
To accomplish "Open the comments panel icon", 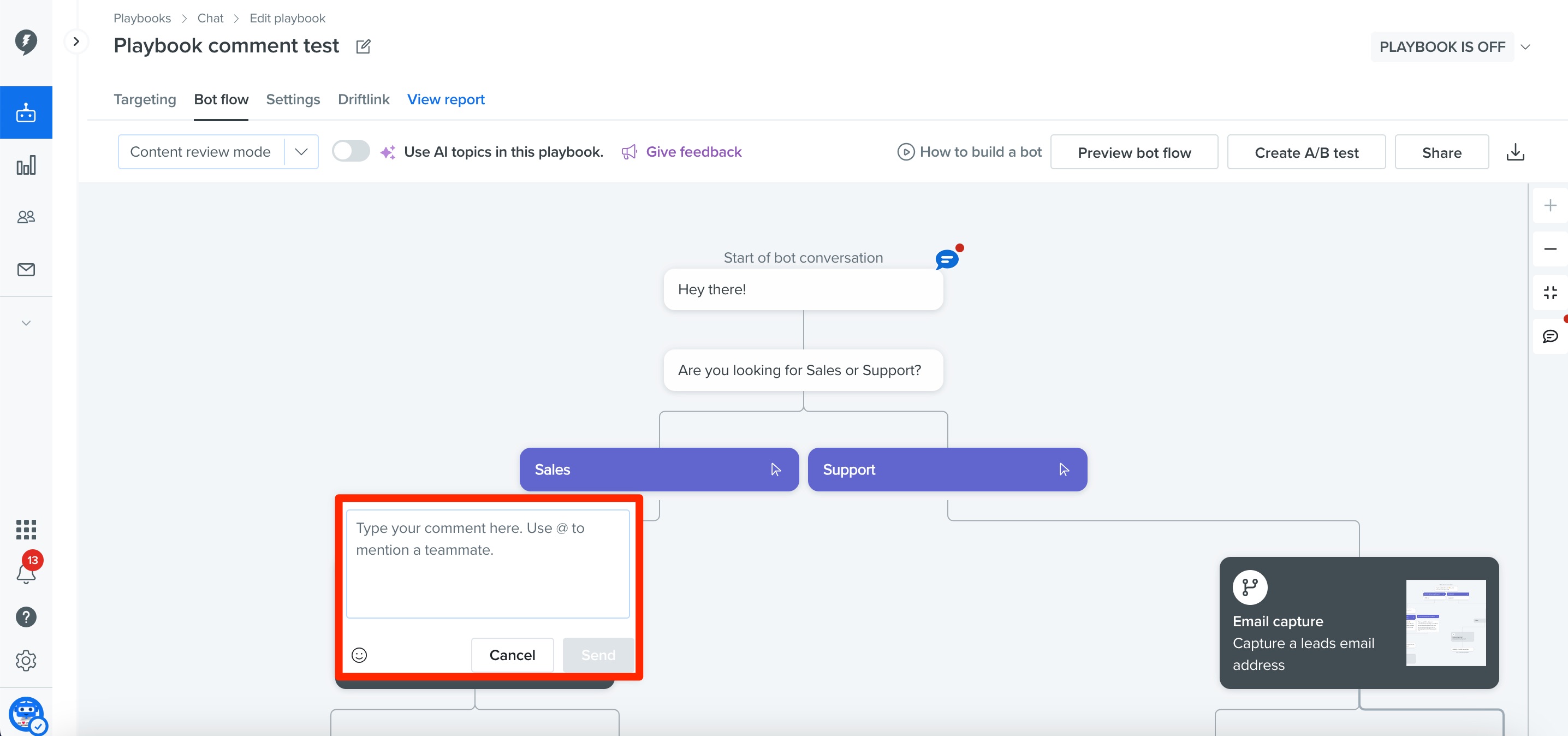I will pyautogui.click(x=1550, y=336).
